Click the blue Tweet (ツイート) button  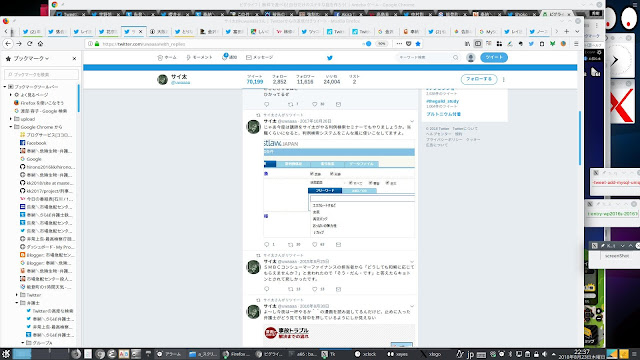pos(494,58)
